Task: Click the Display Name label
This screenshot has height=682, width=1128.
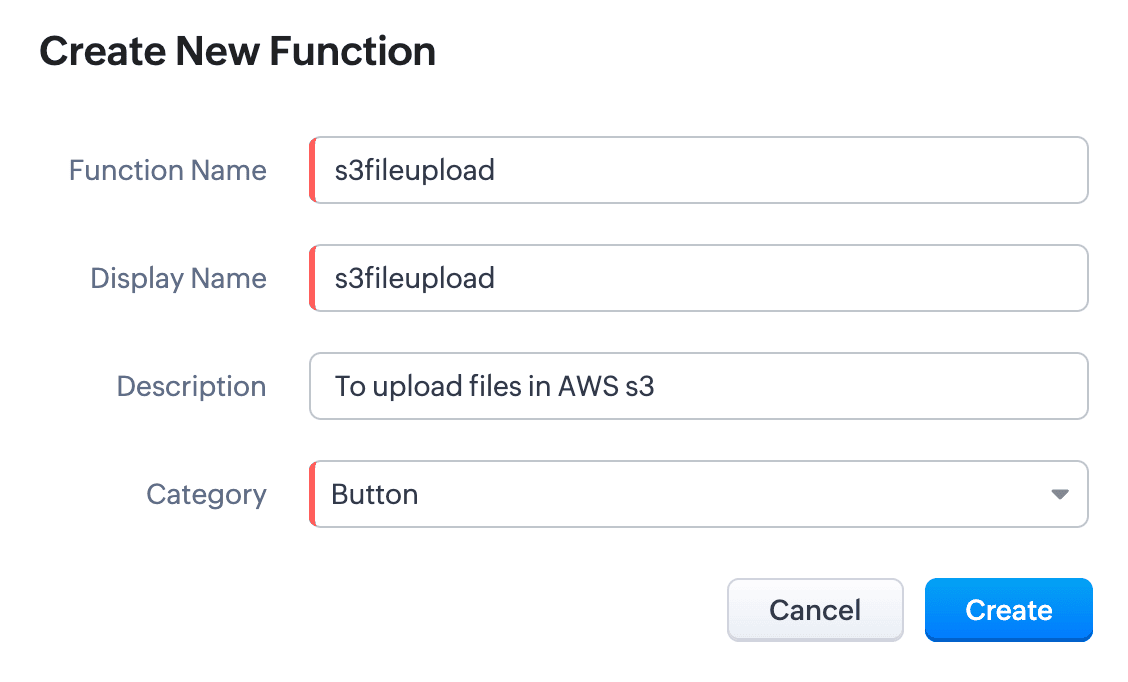Action: click(x=178, y=278)
